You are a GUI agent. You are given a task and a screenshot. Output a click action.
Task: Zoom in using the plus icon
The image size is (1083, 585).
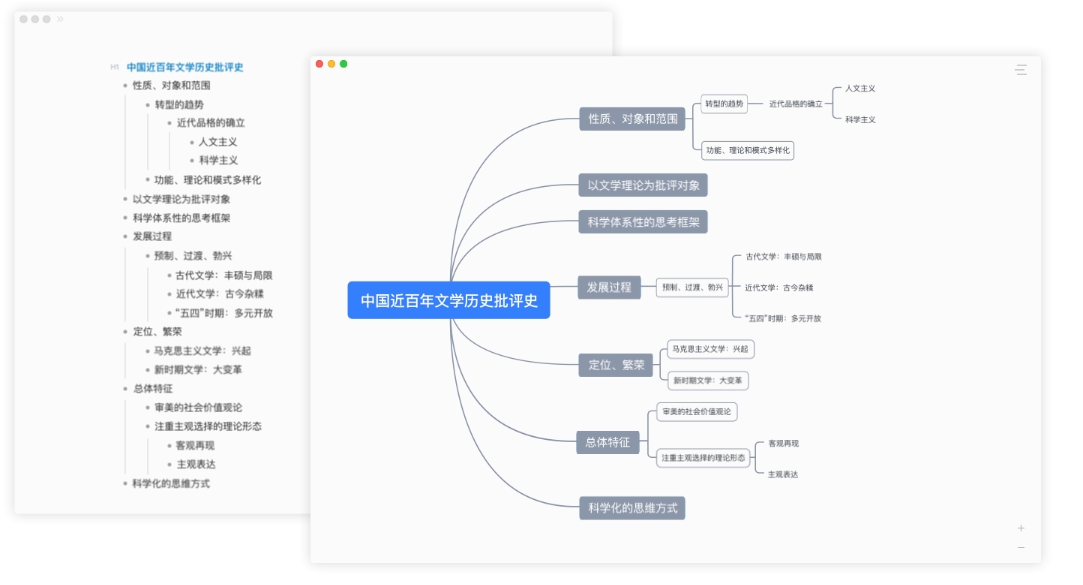[1021, 527]
